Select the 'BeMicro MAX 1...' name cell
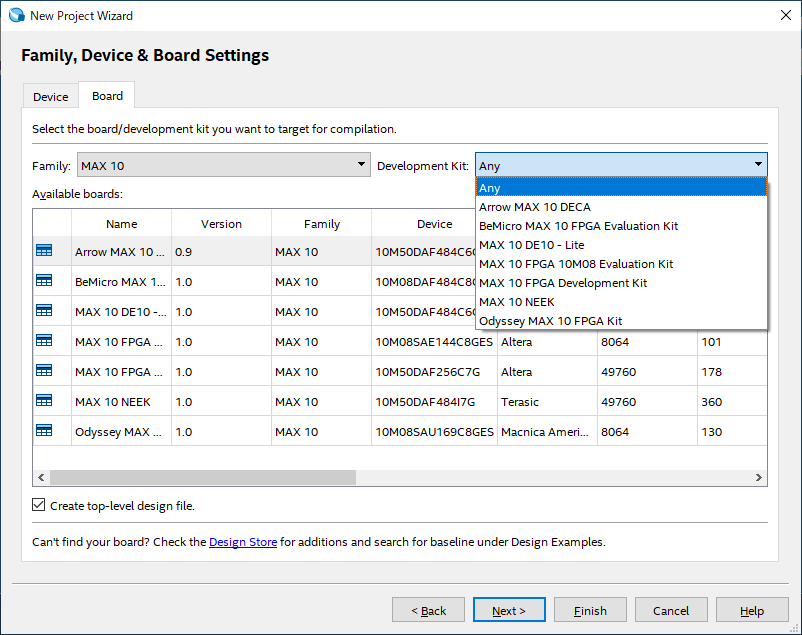Image resolution: width=802 pixels, height=635 pixels. (x=121, y=281)
